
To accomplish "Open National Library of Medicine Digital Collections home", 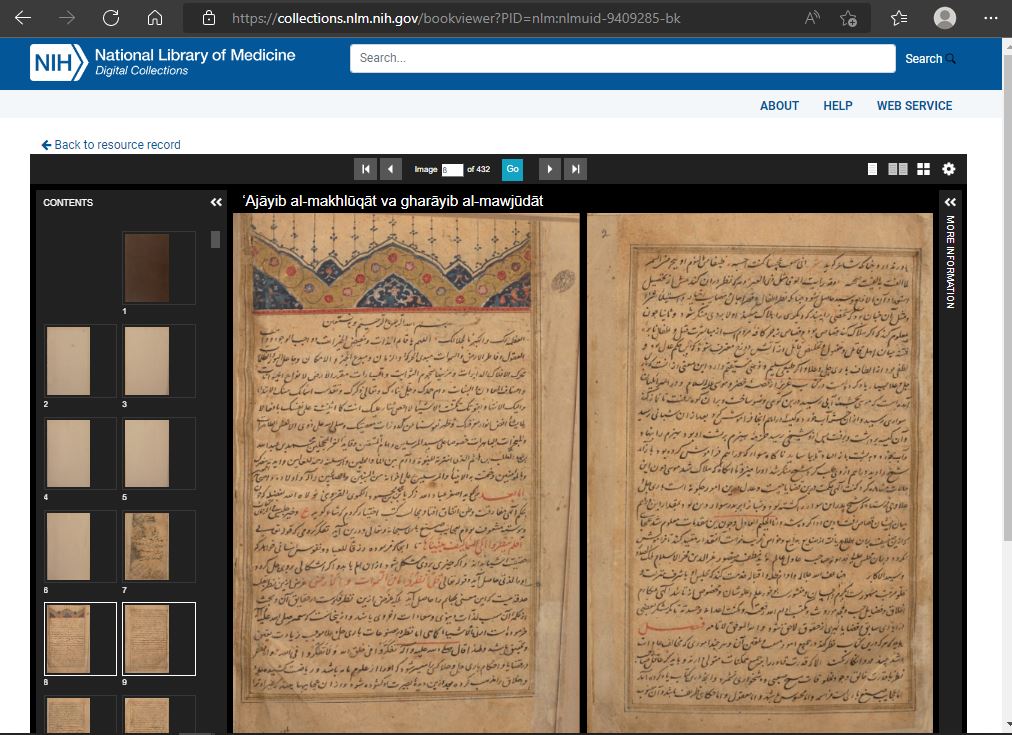I will [x=195, y=62].
